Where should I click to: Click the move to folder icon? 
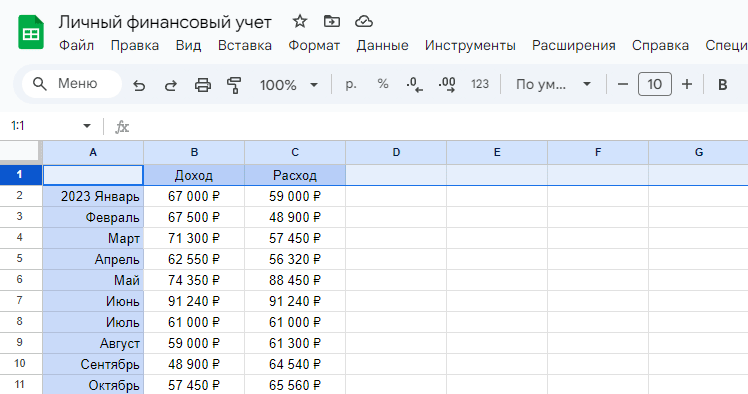(x=332, y=21)
